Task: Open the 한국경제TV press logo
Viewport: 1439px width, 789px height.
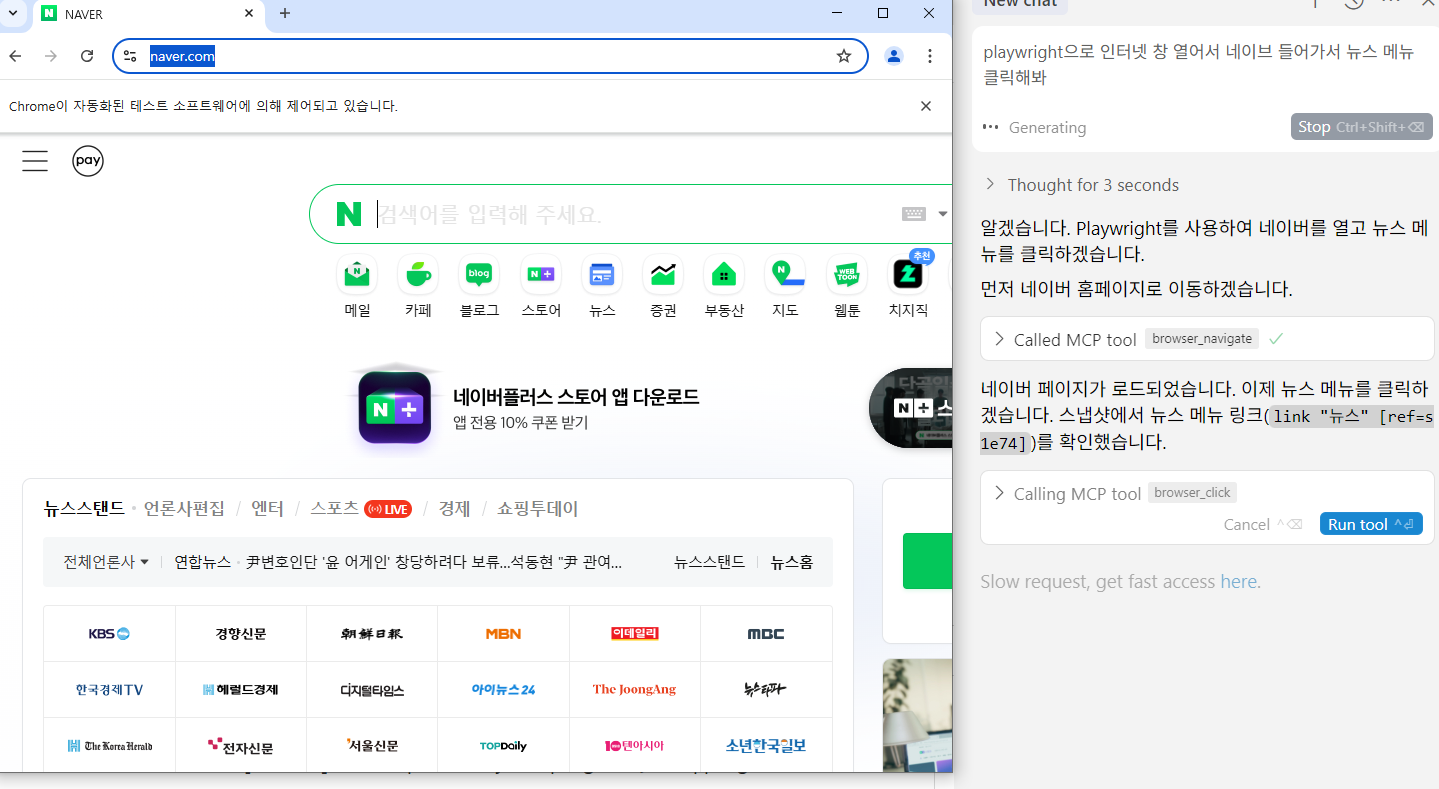Action: click(109, 689)
